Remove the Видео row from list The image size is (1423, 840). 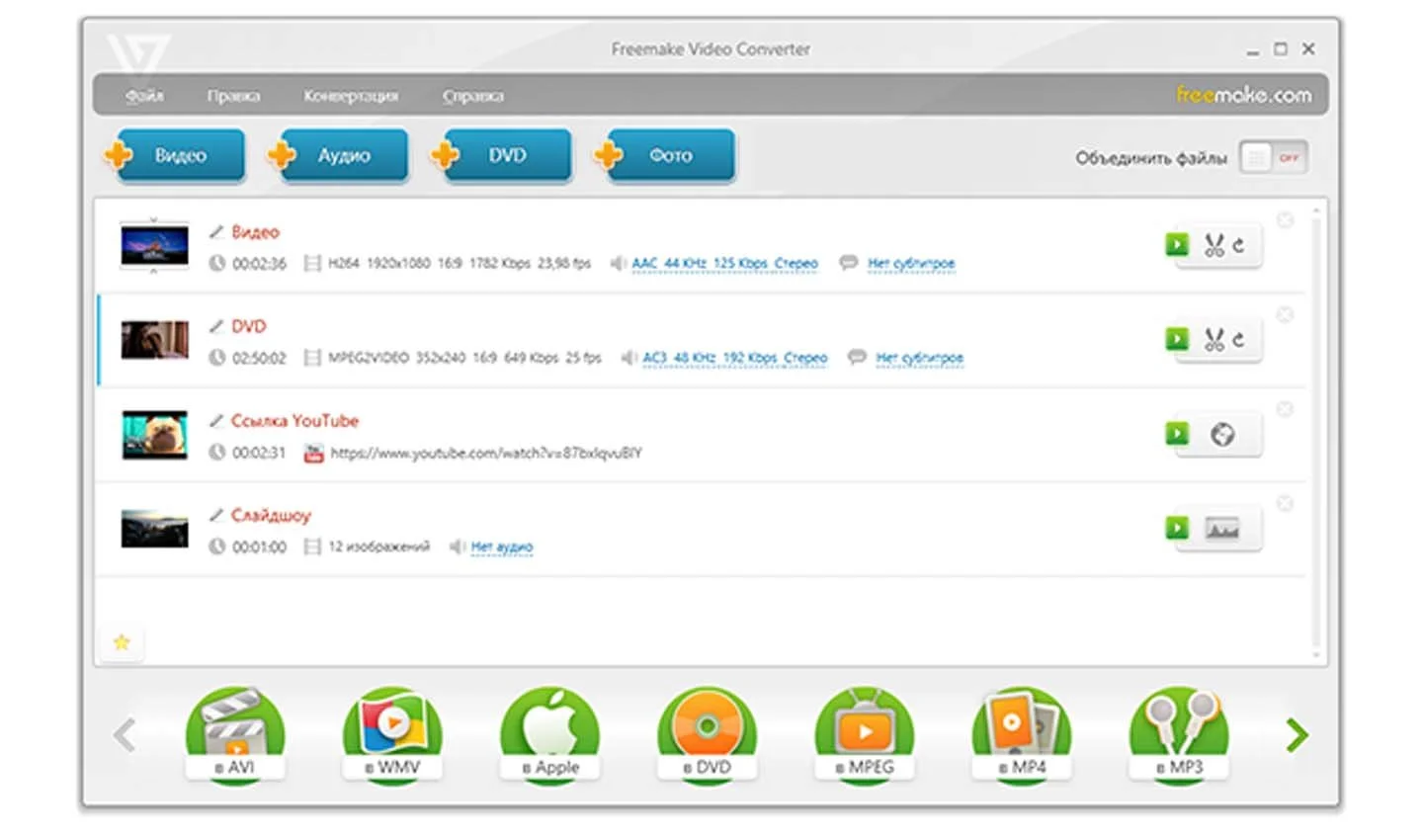point(1285,220)
